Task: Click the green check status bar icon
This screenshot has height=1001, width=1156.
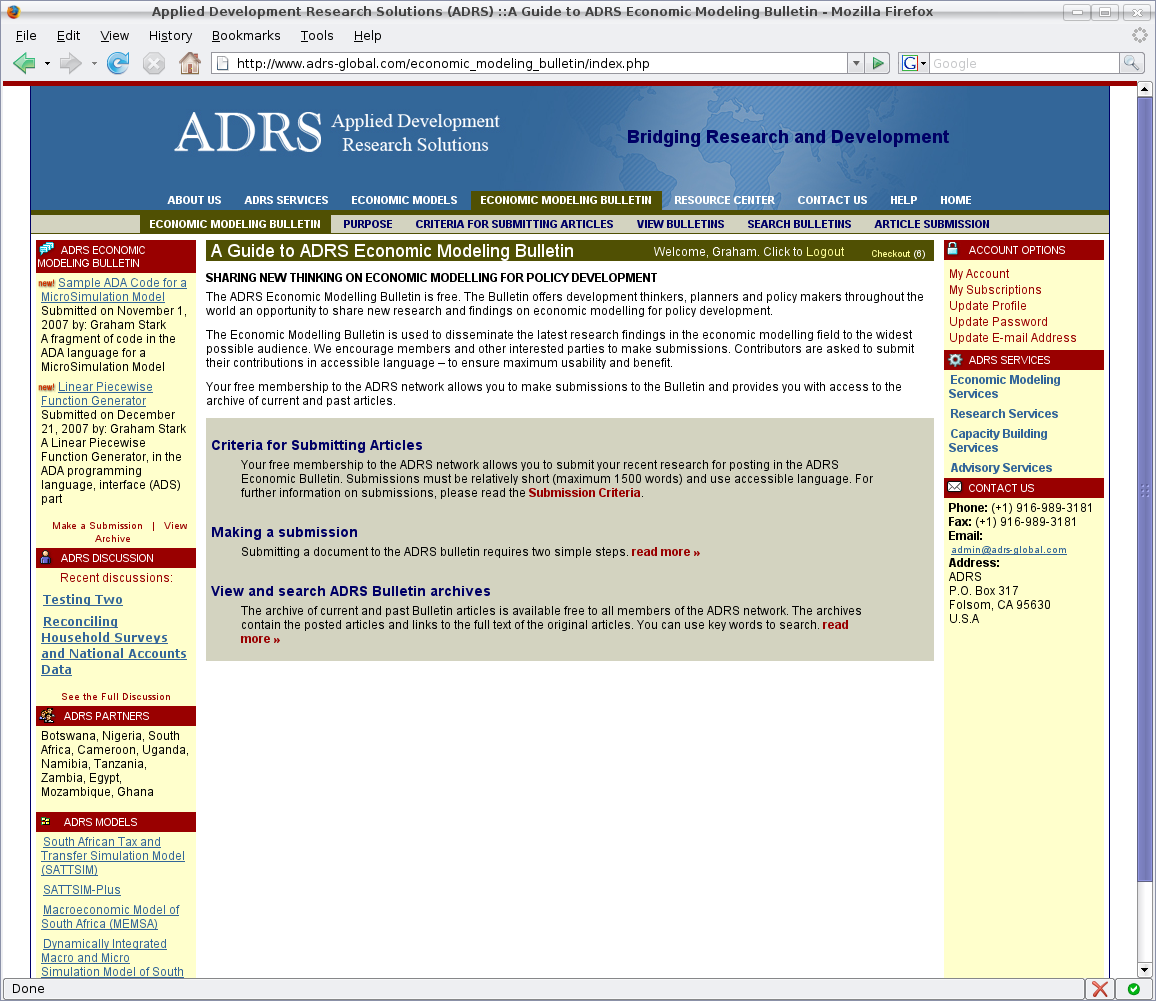Action: (1133, 989)
